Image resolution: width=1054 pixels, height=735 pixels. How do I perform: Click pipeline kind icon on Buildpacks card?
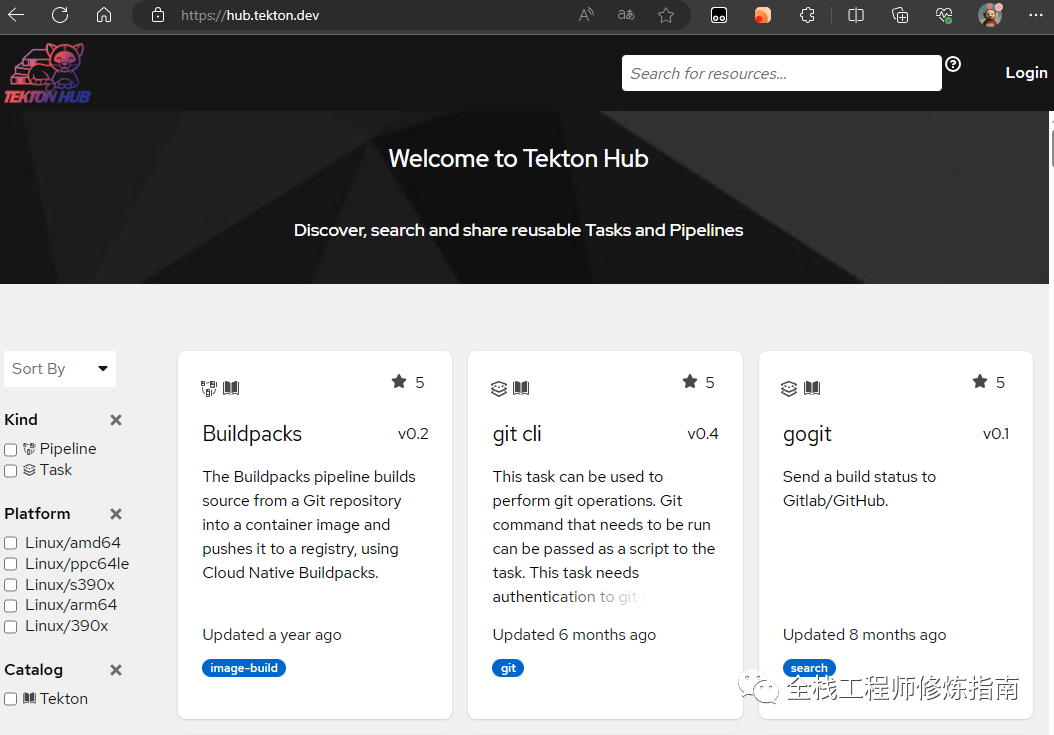pos(209,388)
